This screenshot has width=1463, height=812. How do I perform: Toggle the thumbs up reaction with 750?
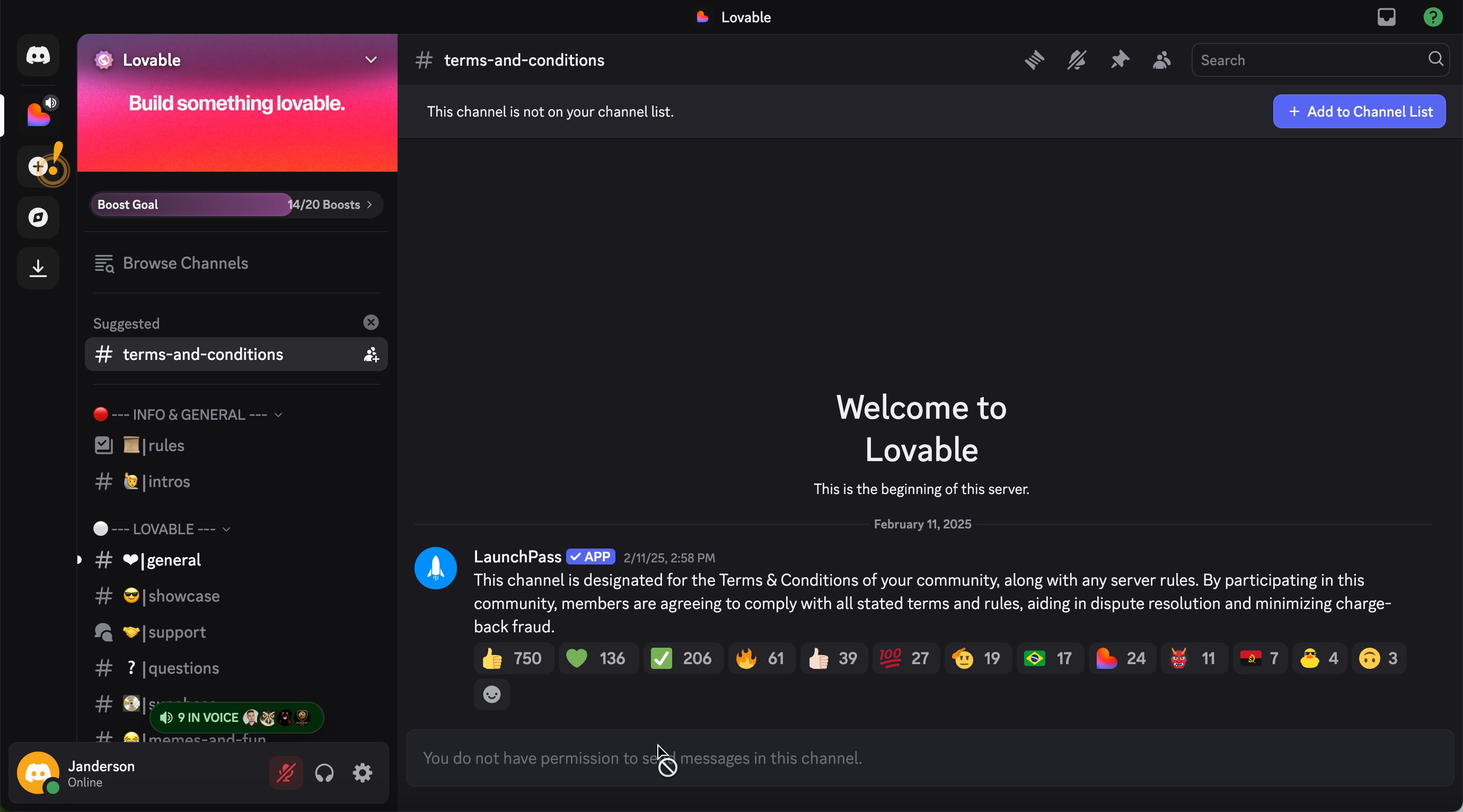514,658
